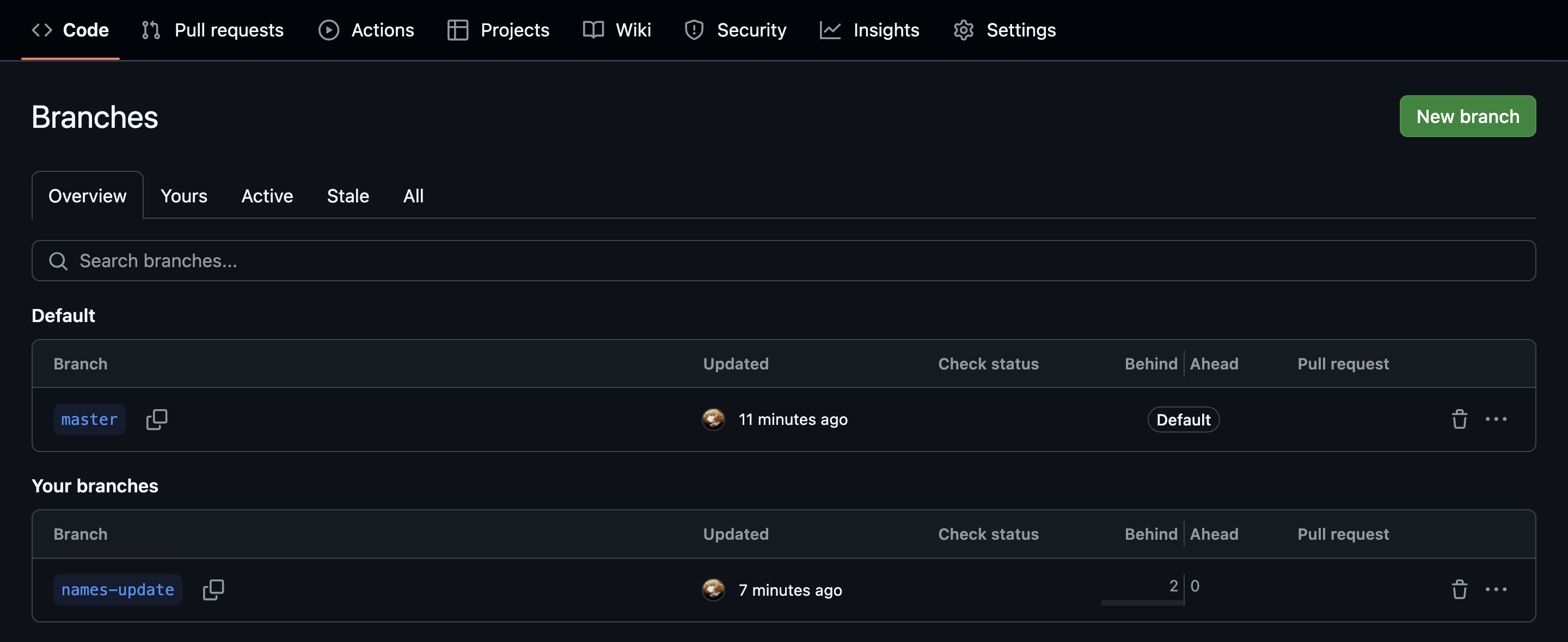Delete the names-update branch via trash icon
Screen dimensions: 1568x642
(1459, 589)
